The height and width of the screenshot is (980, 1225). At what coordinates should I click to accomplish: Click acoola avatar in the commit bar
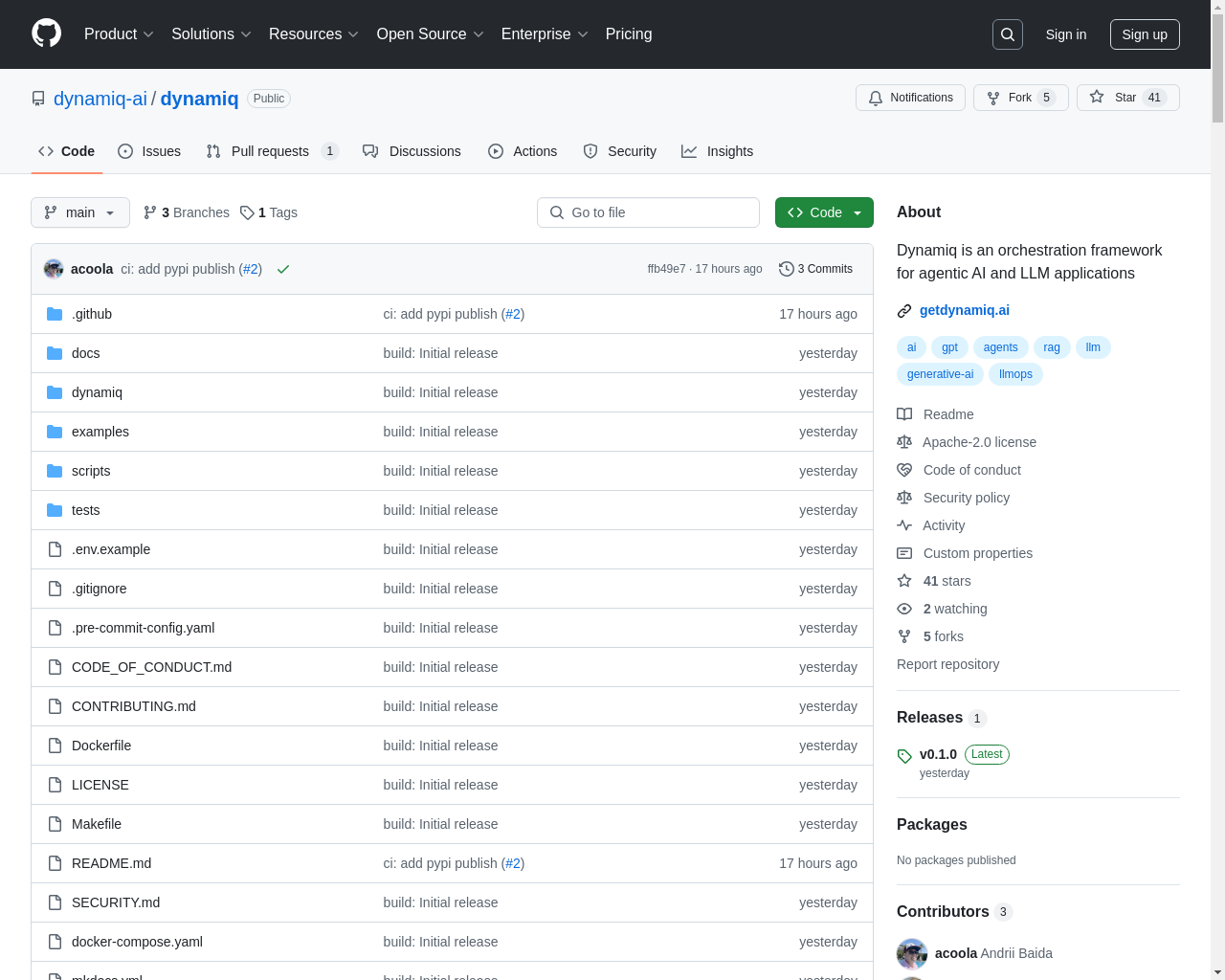click(x=54, y=269)
